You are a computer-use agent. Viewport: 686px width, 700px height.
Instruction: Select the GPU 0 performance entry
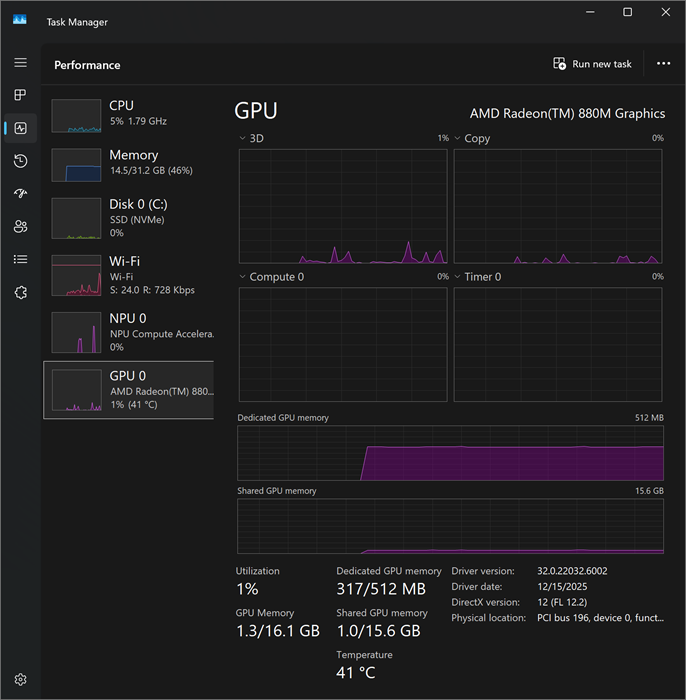point(129,390)
